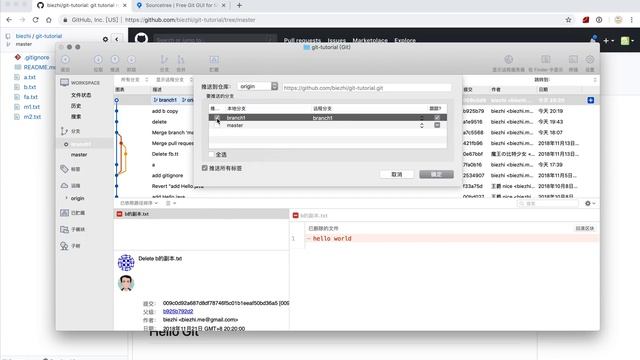640x360 pixels.
Task: Click the parent commit hash link b925b792d2
Action: (x=178, y=311)
